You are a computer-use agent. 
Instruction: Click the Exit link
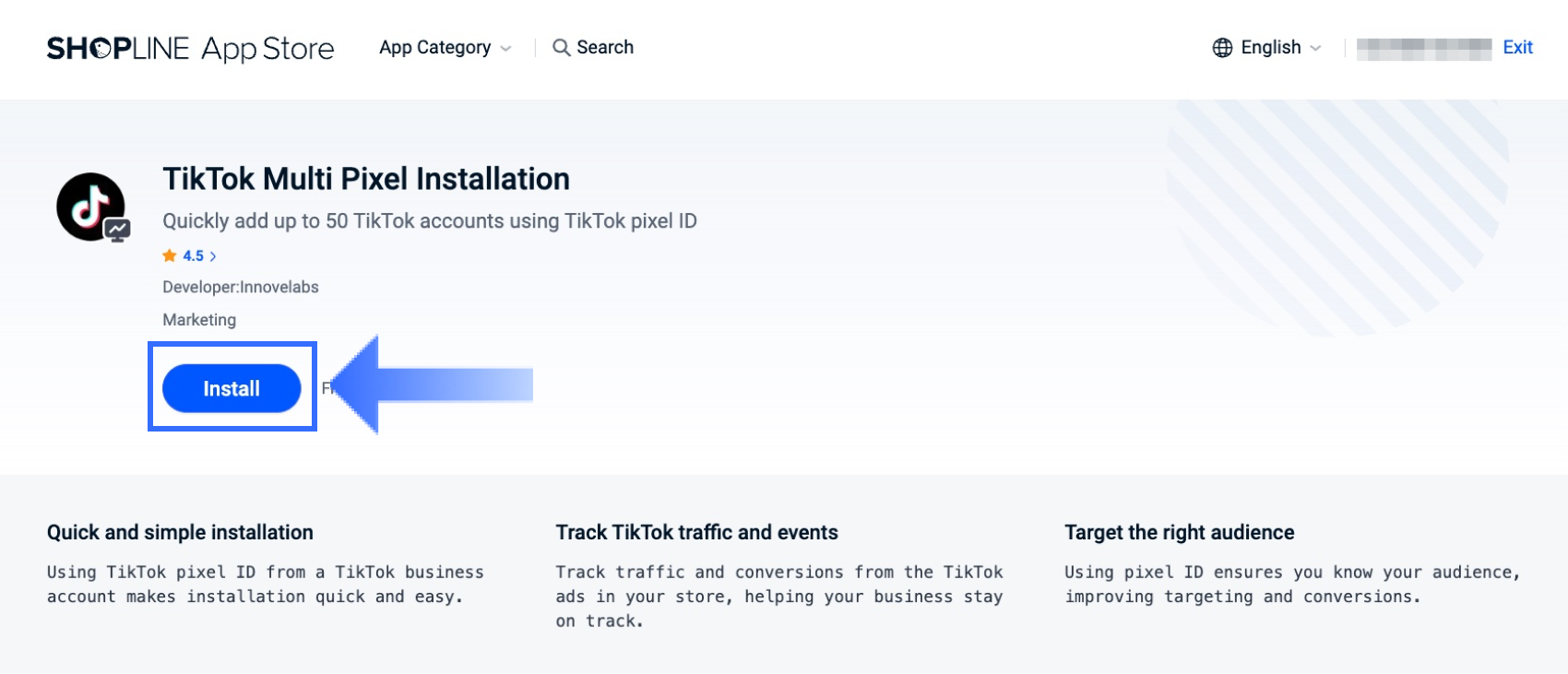point(1517,48)
